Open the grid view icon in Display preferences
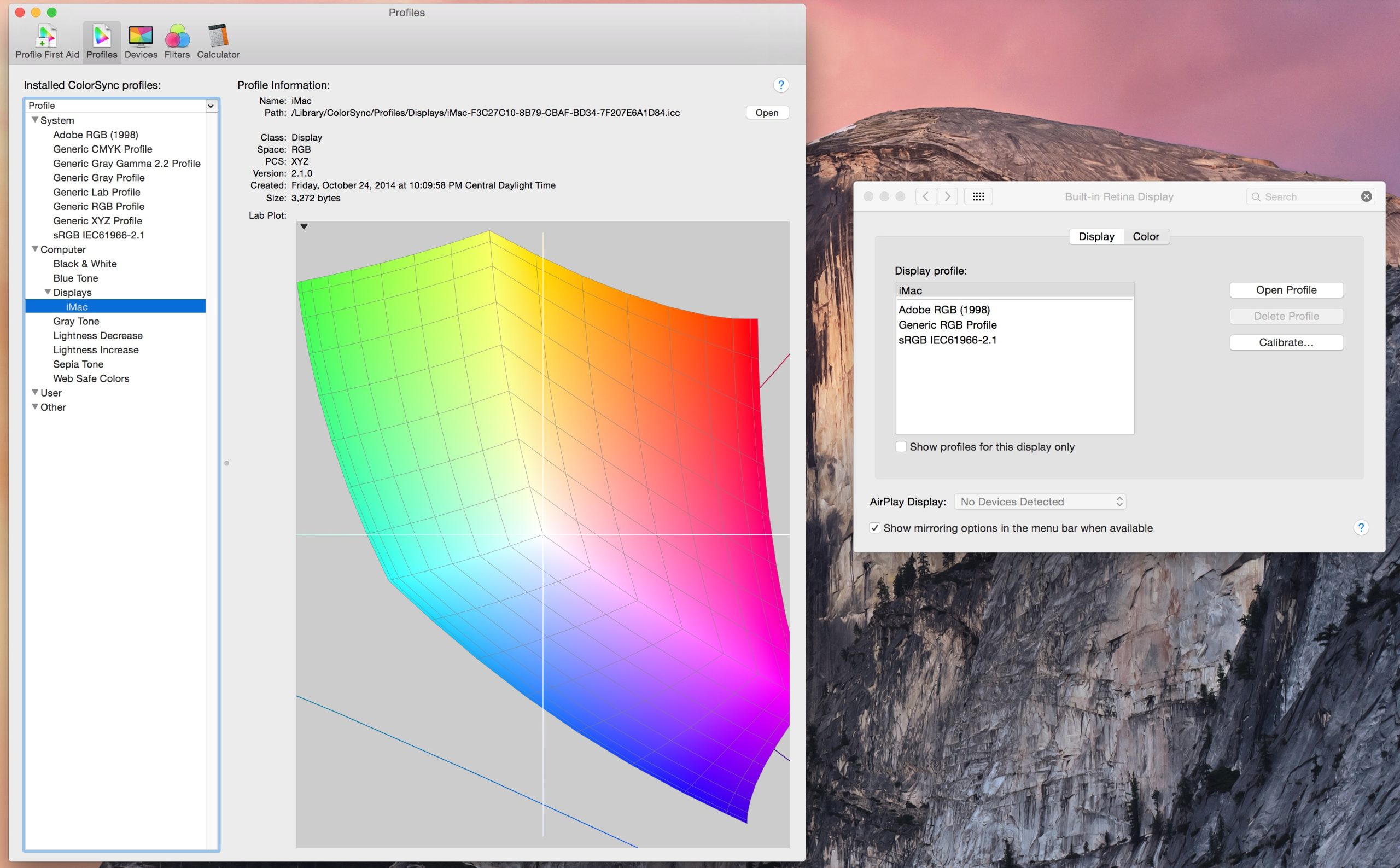The width and height of the screenshot is (1400, 868). tap(979, 196)
